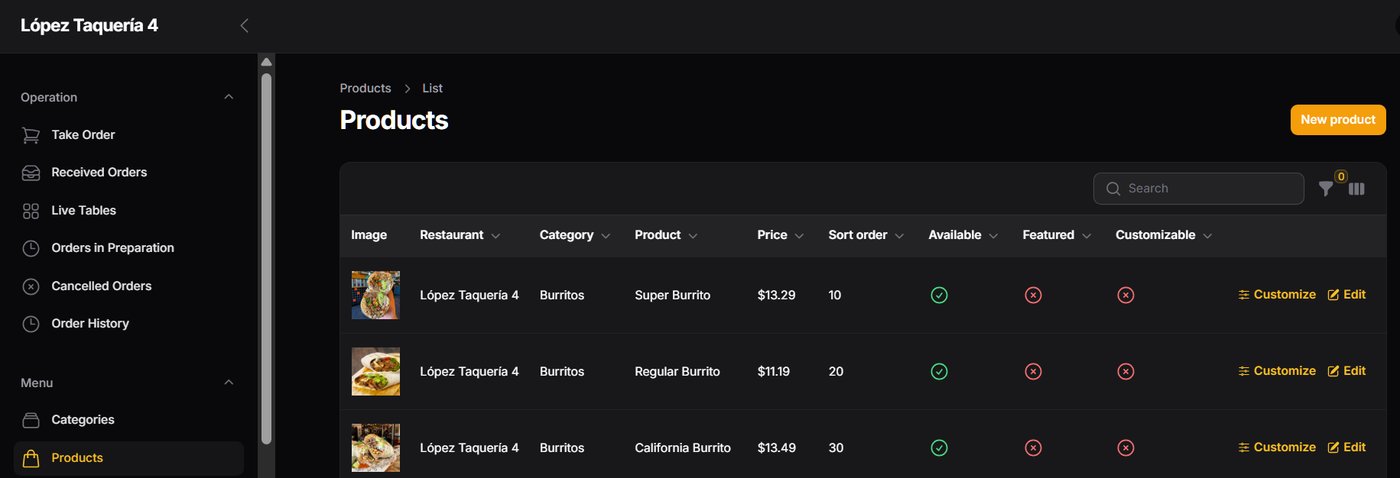Click the Received Orders inbox icon
The image size is (1400, 478).
(x=31, y=173)
